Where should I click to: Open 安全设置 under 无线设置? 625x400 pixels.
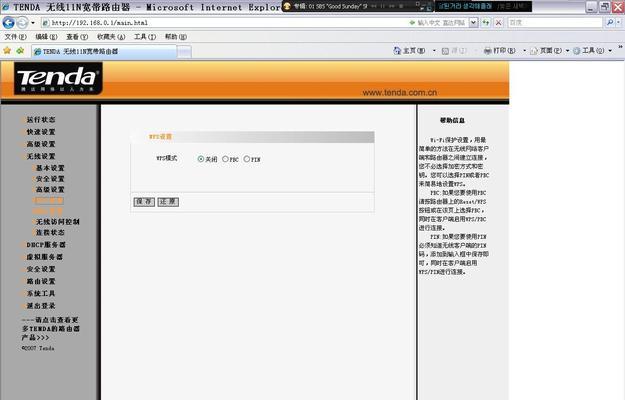(50, 179)
